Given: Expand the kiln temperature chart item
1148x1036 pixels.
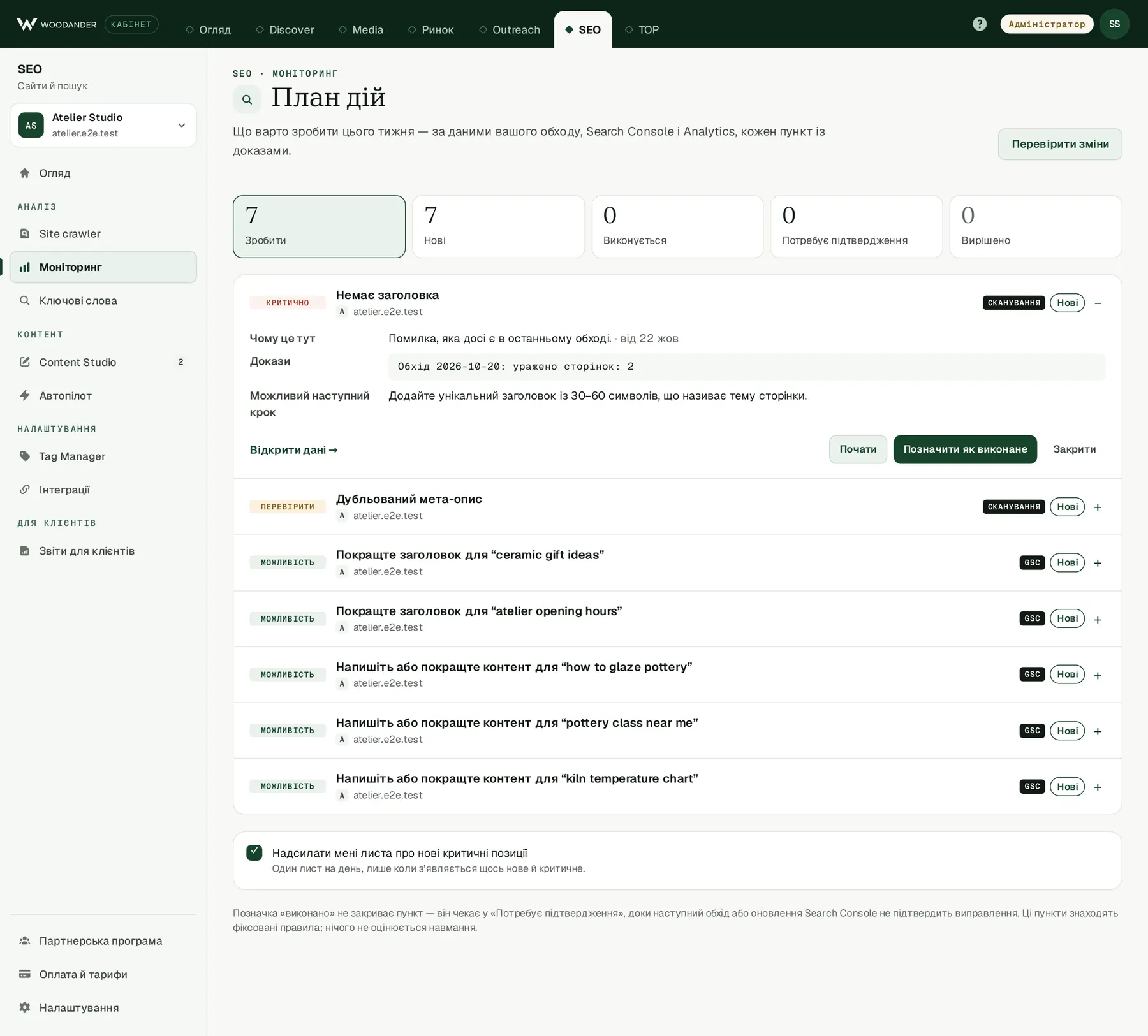Looking at the screenshot, I should (1098, 787).
